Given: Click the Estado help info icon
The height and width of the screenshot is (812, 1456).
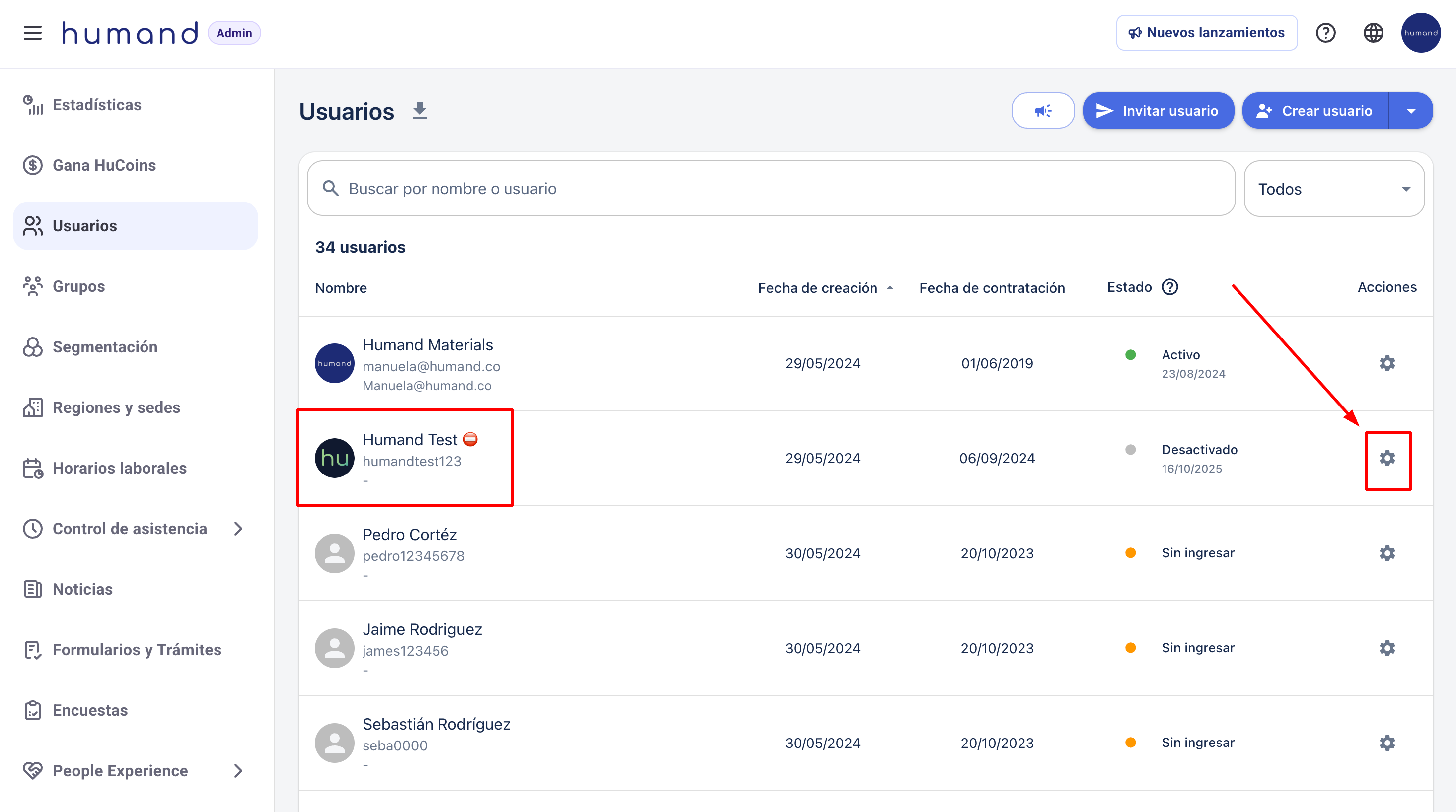Looking at the screenshot, I should point(1170,287).
